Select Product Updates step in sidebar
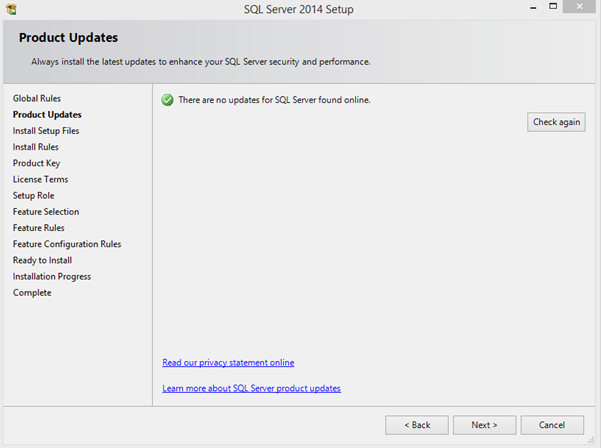The image size is (601, 448). [x=47, y=115]
